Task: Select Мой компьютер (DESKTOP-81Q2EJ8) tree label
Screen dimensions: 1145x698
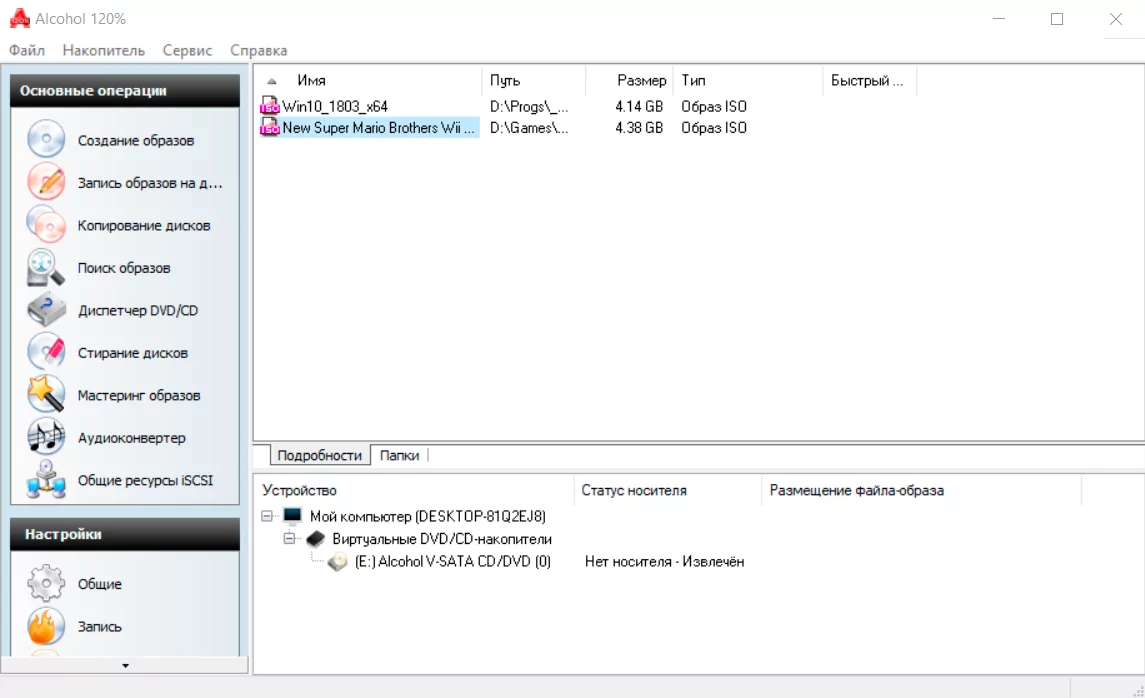Action: point(428,516)
